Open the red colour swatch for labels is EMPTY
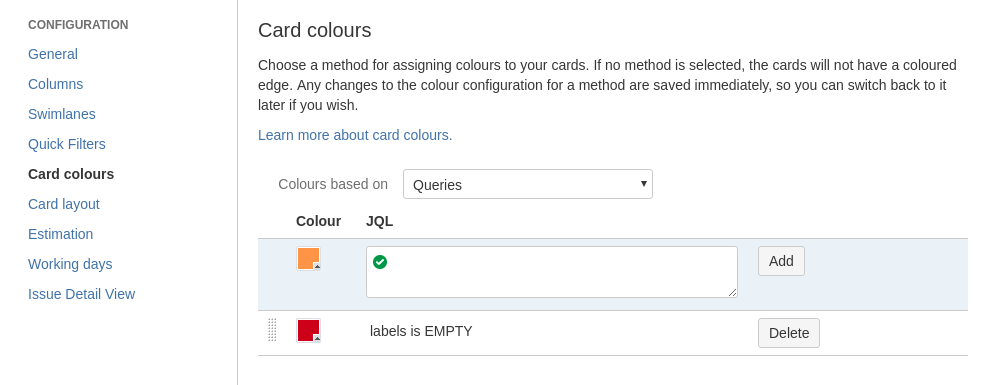The image size is (985, 385). tap(308, 330)
